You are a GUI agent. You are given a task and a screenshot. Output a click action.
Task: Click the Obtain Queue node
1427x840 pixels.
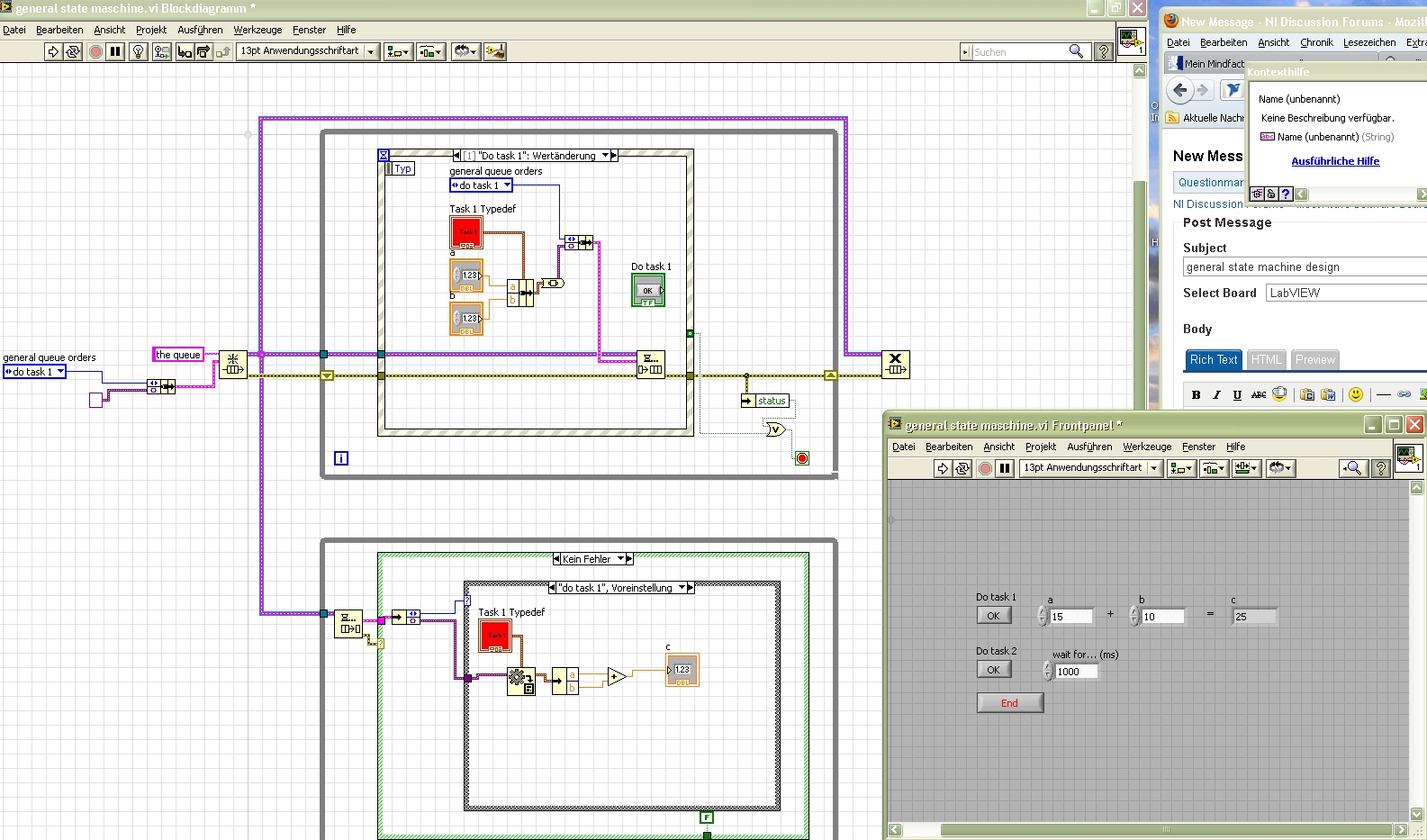point(233,365)
